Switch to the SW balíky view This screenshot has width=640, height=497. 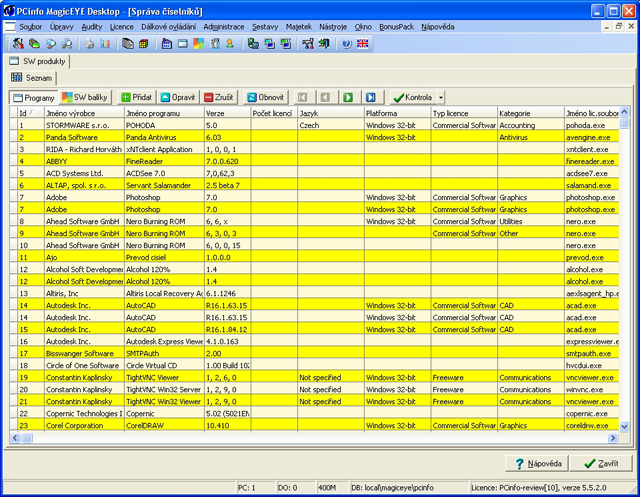pos(85,97)
